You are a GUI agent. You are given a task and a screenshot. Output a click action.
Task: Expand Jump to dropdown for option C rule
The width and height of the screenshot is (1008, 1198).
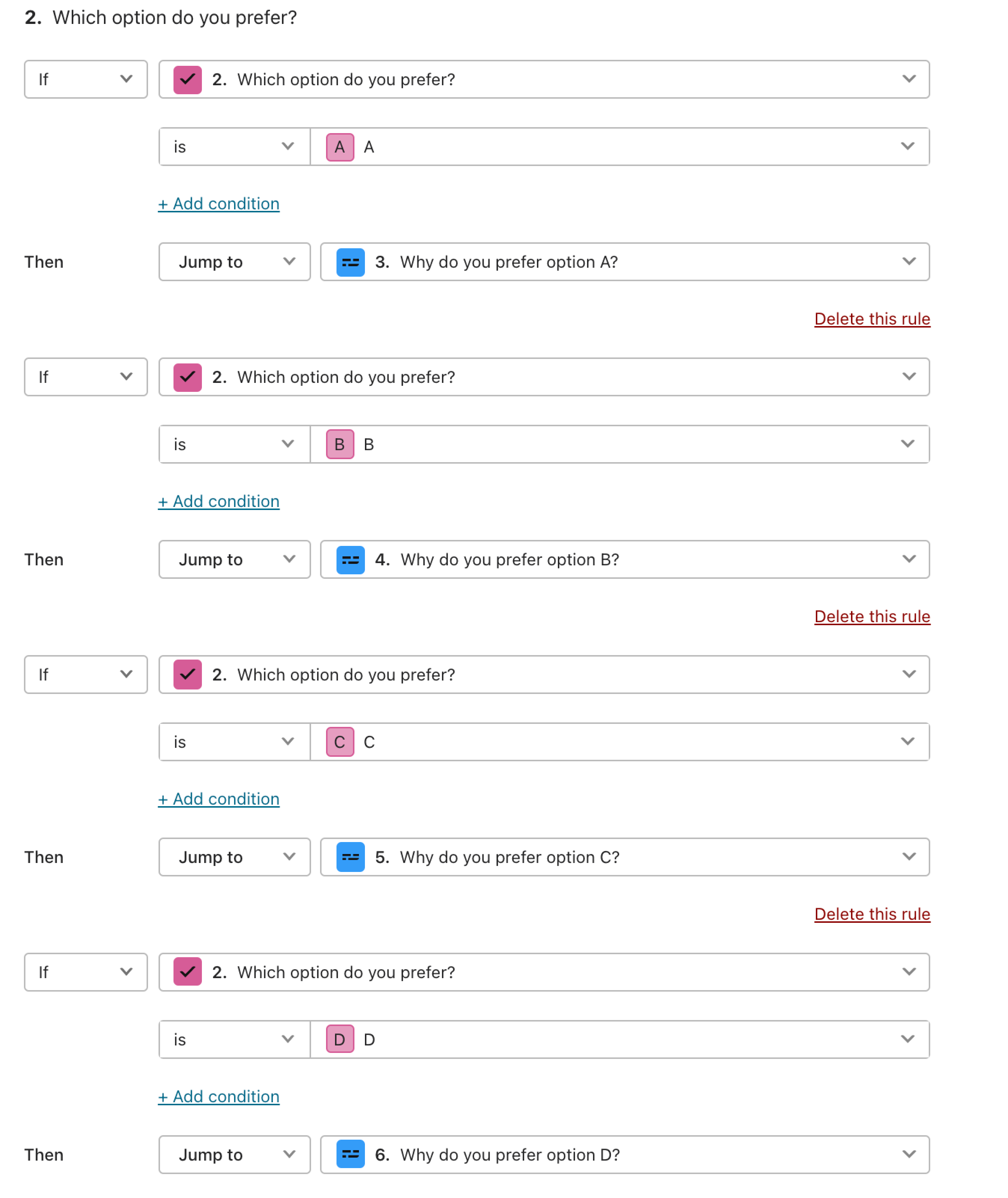point(234,857)
